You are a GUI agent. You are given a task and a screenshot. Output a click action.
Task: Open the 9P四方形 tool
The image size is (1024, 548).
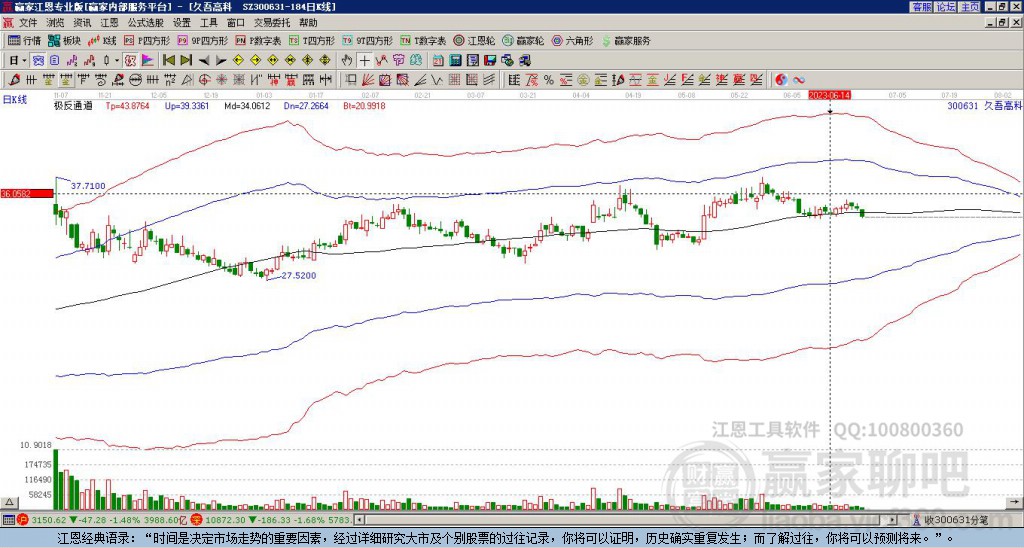pos(203,40)
